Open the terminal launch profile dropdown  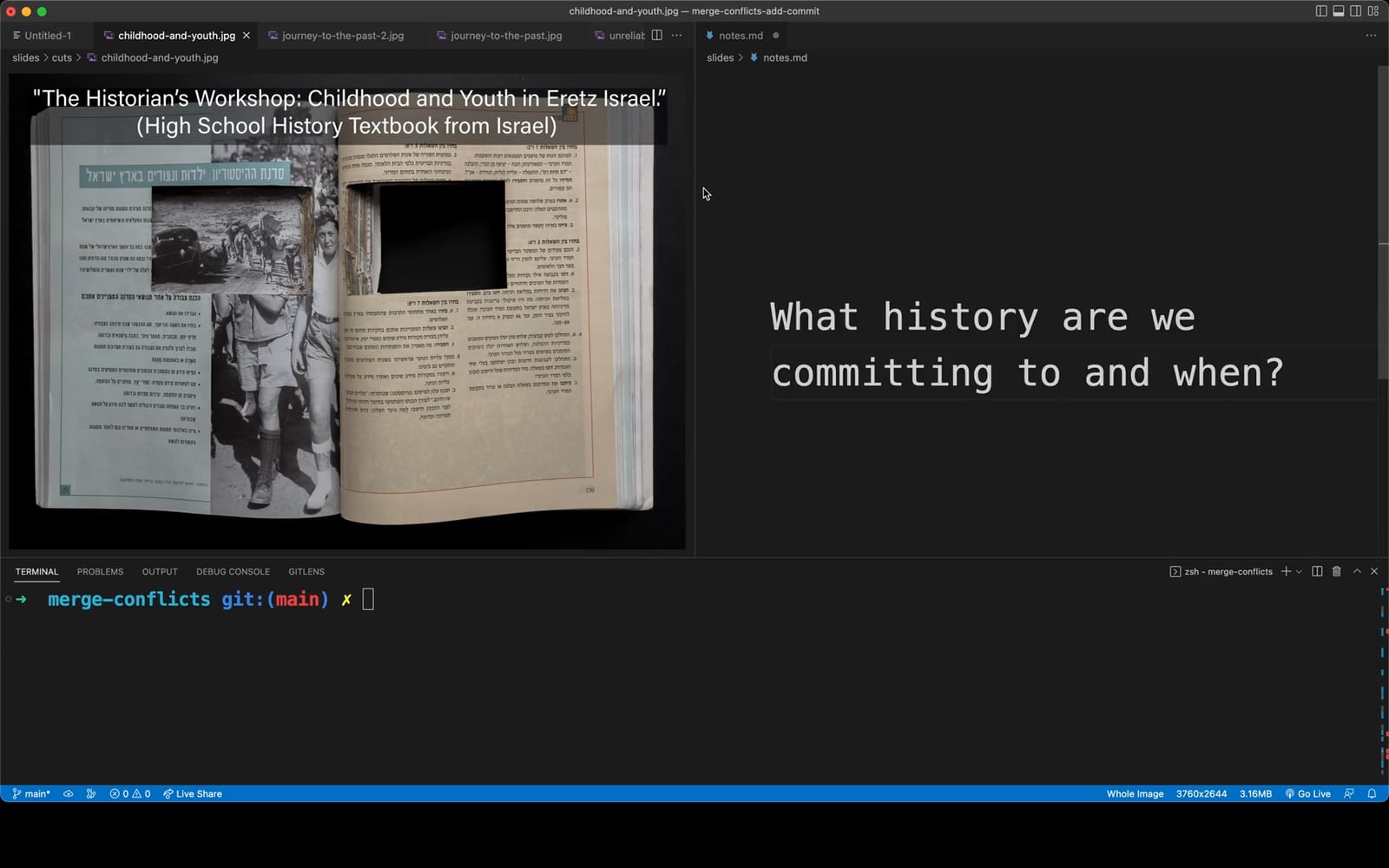1299,571
